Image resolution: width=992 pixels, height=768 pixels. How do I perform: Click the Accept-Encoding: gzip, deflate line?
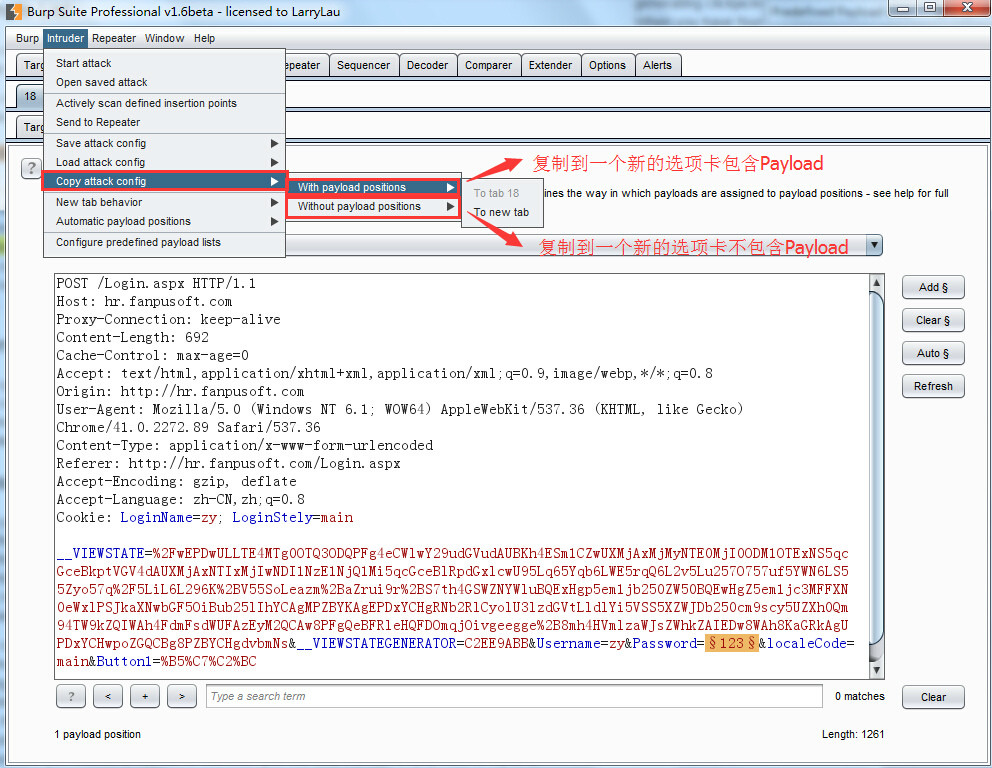click(177, 481)
